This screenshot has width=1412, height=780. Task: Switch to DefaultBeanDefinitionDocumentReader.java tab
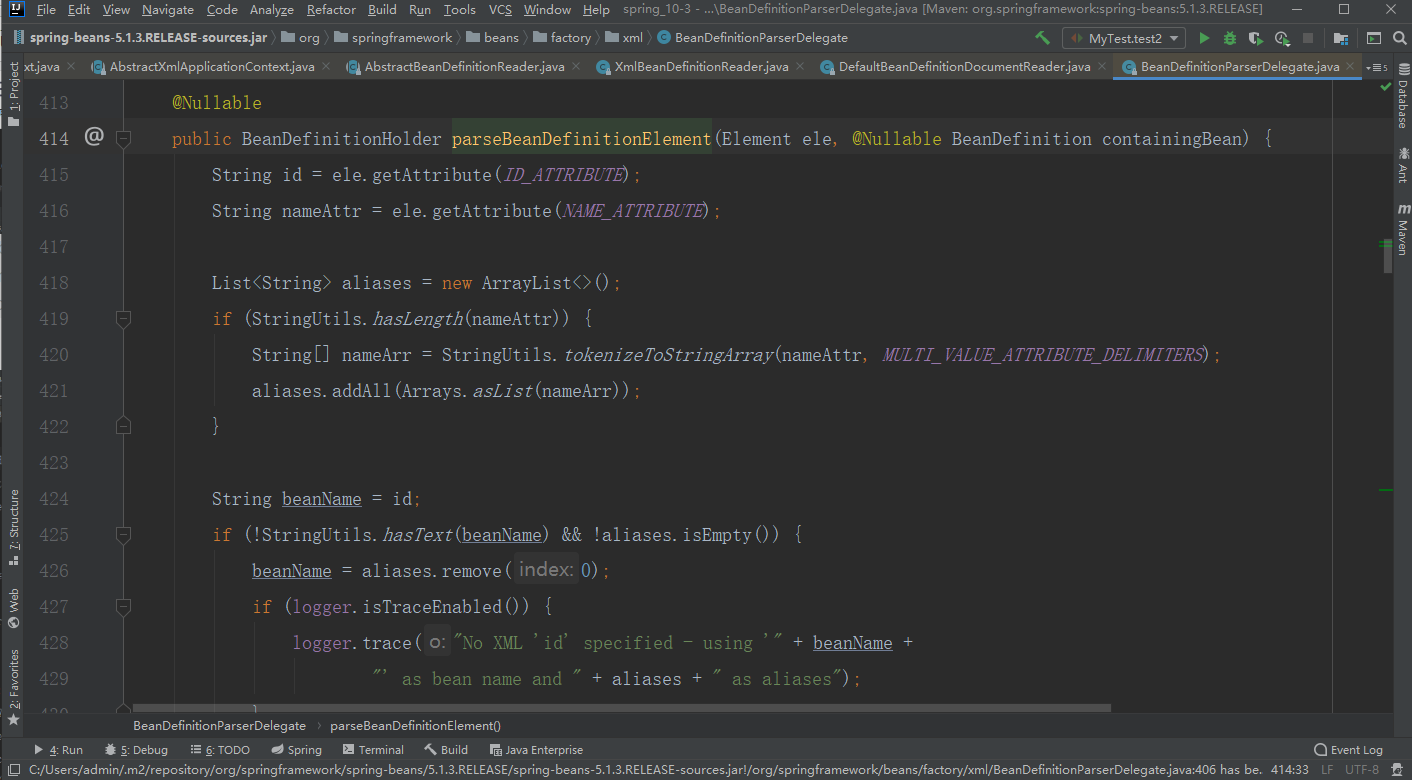pos(964,67)
